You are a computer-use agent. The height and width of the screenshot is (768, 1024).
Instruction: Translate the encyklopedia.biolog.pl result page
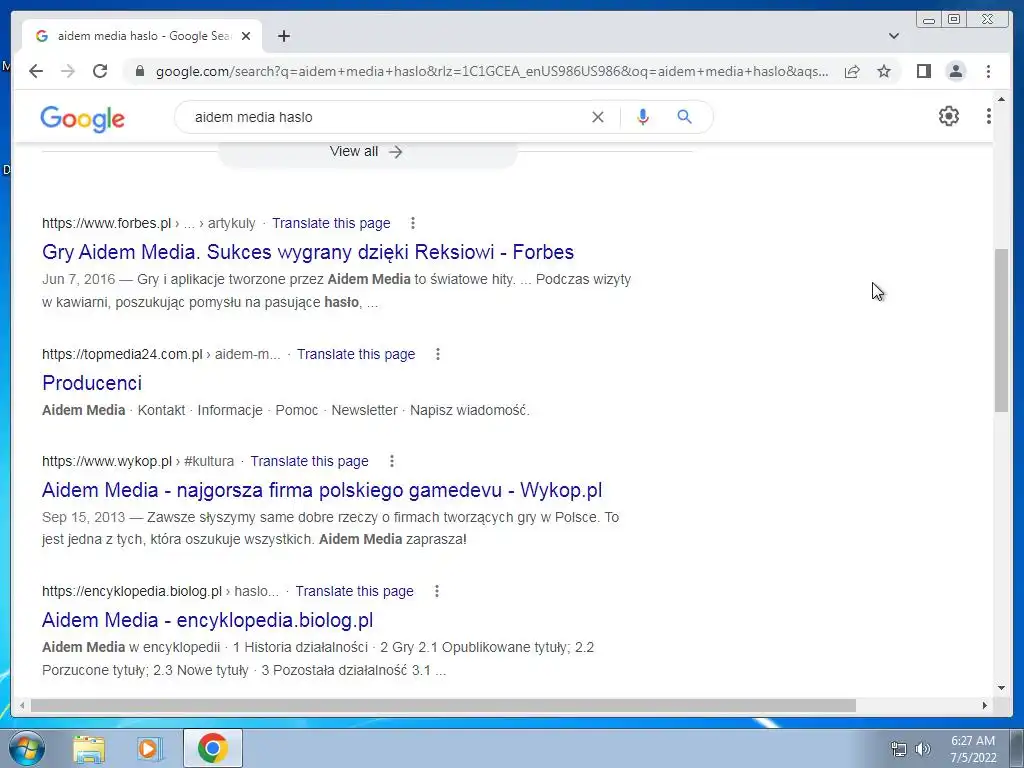[x=355, y=591]
